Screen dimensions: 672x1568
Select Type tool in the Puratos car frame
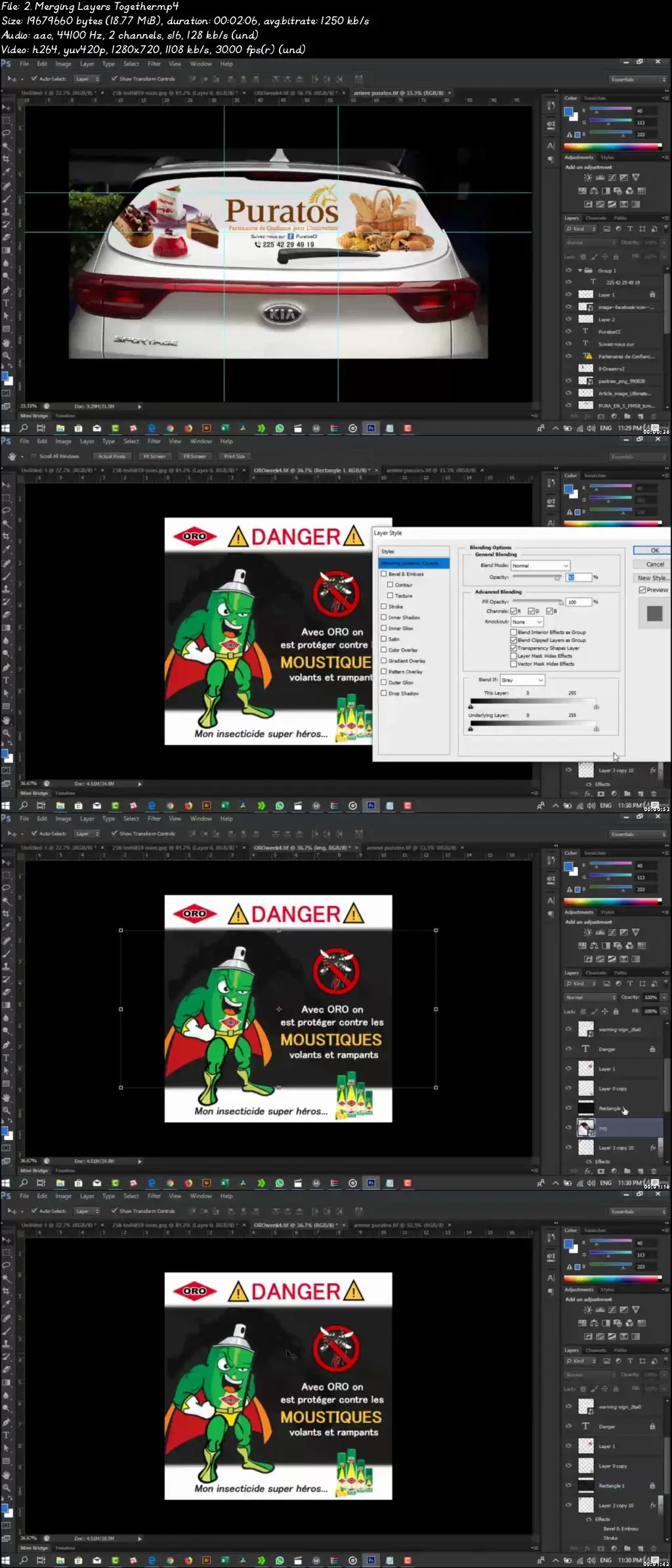point(7,303)
